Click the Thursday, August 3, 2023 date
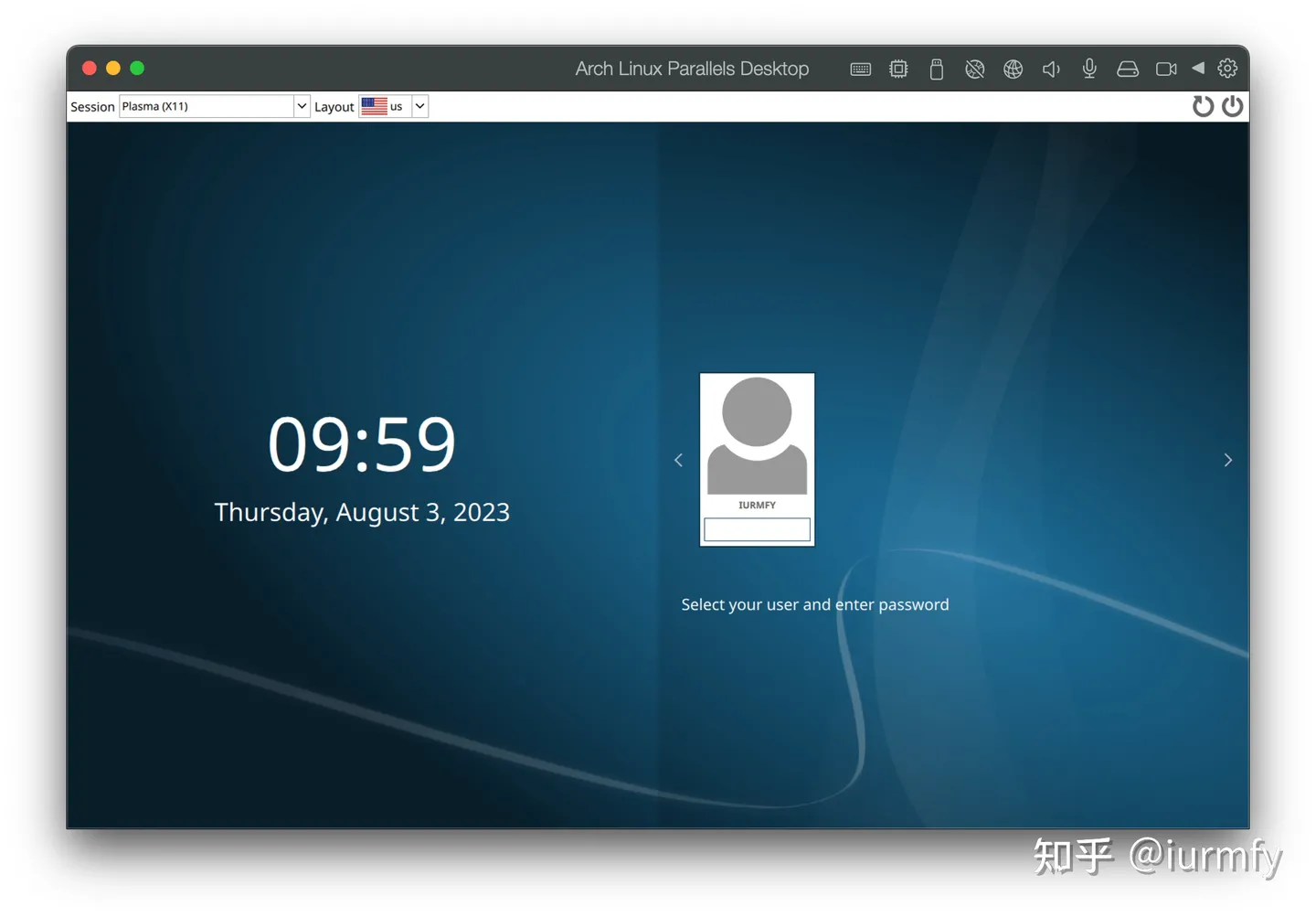Screen dimensions: 1316x917 coord(362,512)
